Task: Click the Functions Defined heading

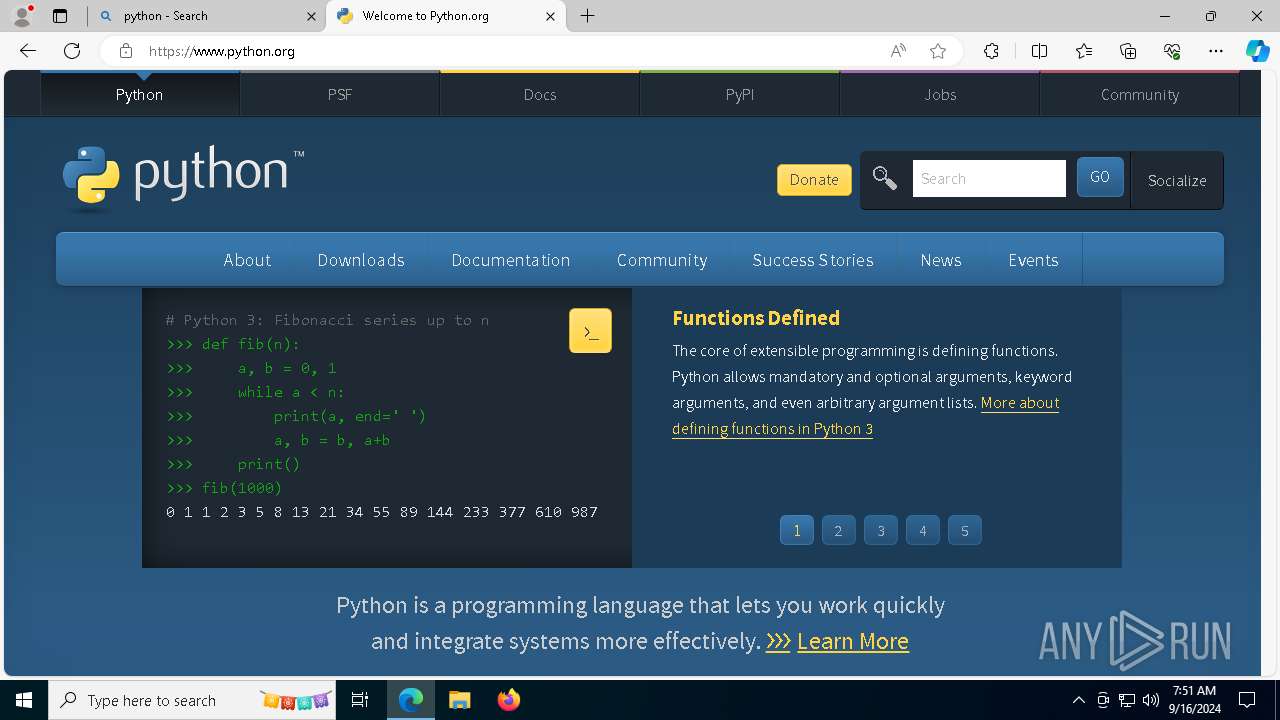Action: click(x=756, y=318)
